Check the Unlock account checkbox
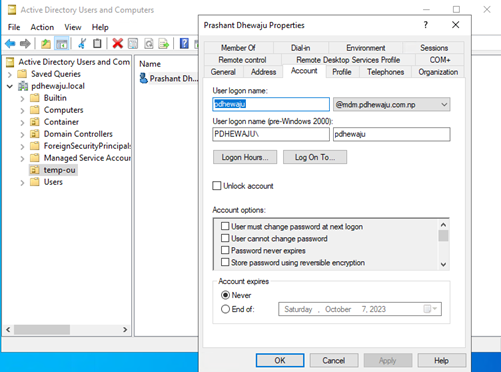This screenshot has width=501, height=372. coord(217,186)
